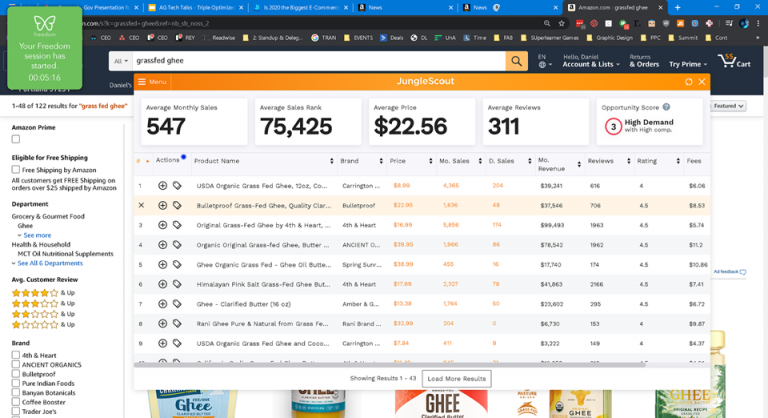Screen dimensions: 768x418
Task: Click the browser zoom magnifier in address bar
Action: pyautogui.click(x=547, y=24)
